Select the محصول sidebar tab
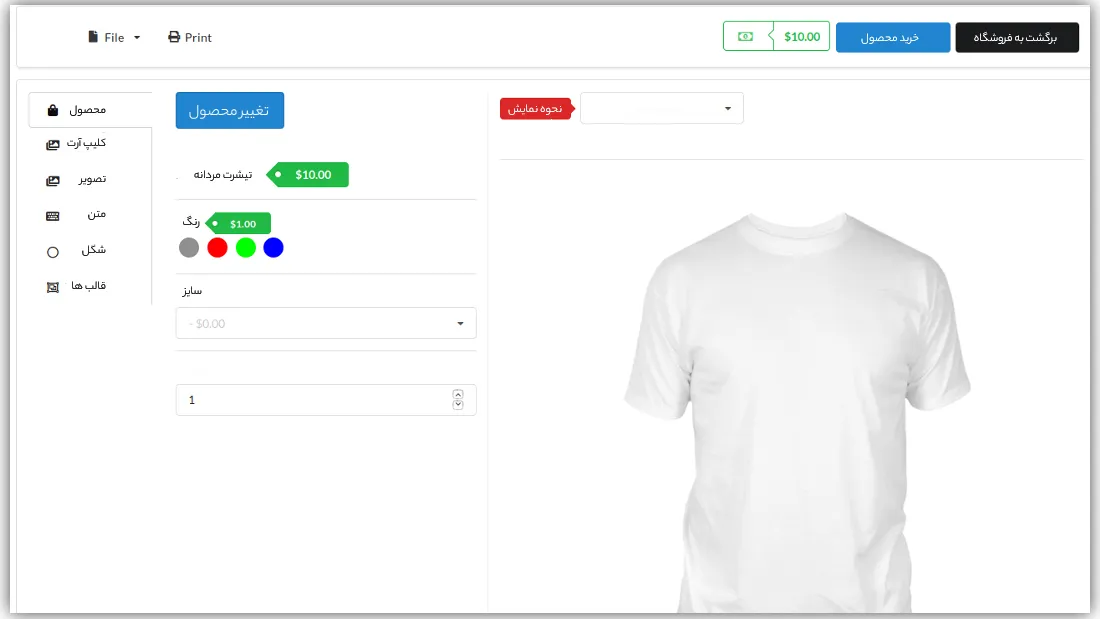The height and width of the screenshot is (619, 1100). (x=90, y=110)
